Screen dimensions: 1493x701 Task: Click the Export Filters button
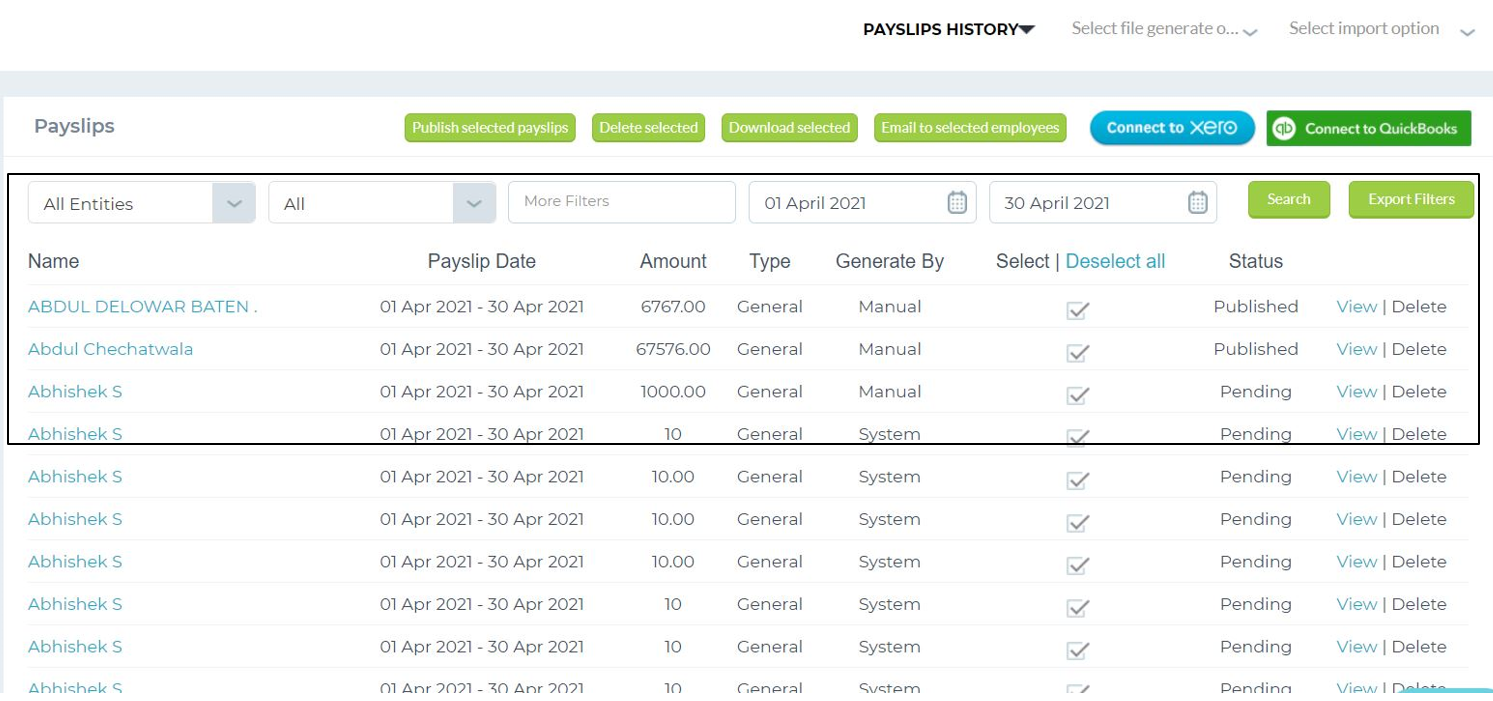pyautogui.click(x=1411, y=199)
